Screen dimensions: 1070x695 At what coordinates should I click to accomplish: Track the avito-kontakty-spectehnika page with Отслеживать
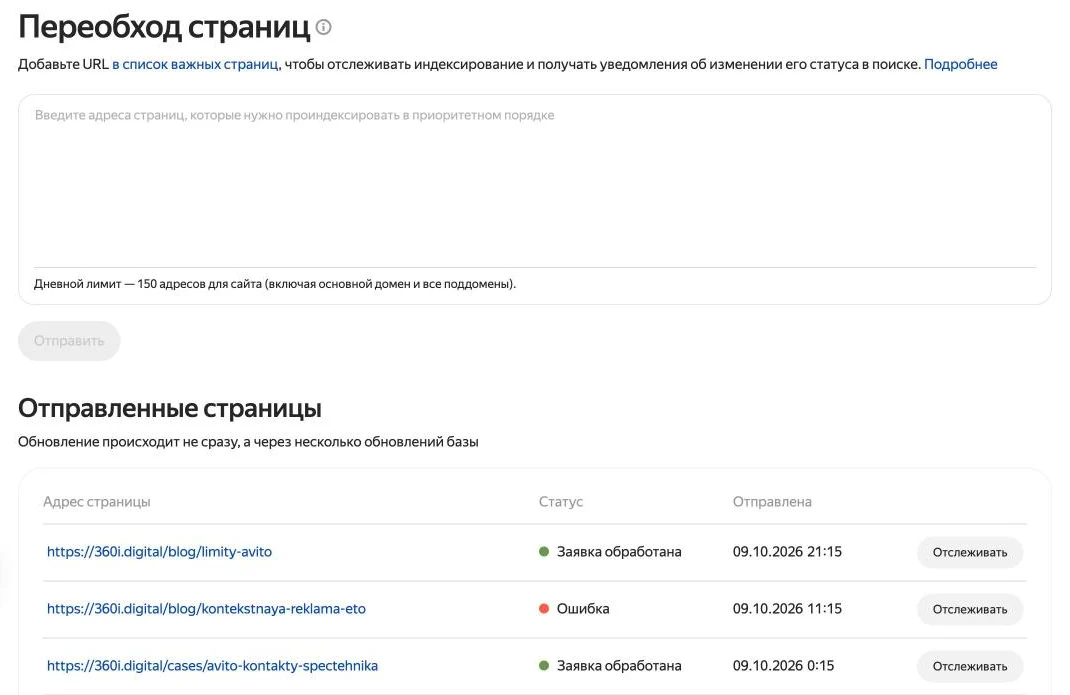click(x=970, y=666)
